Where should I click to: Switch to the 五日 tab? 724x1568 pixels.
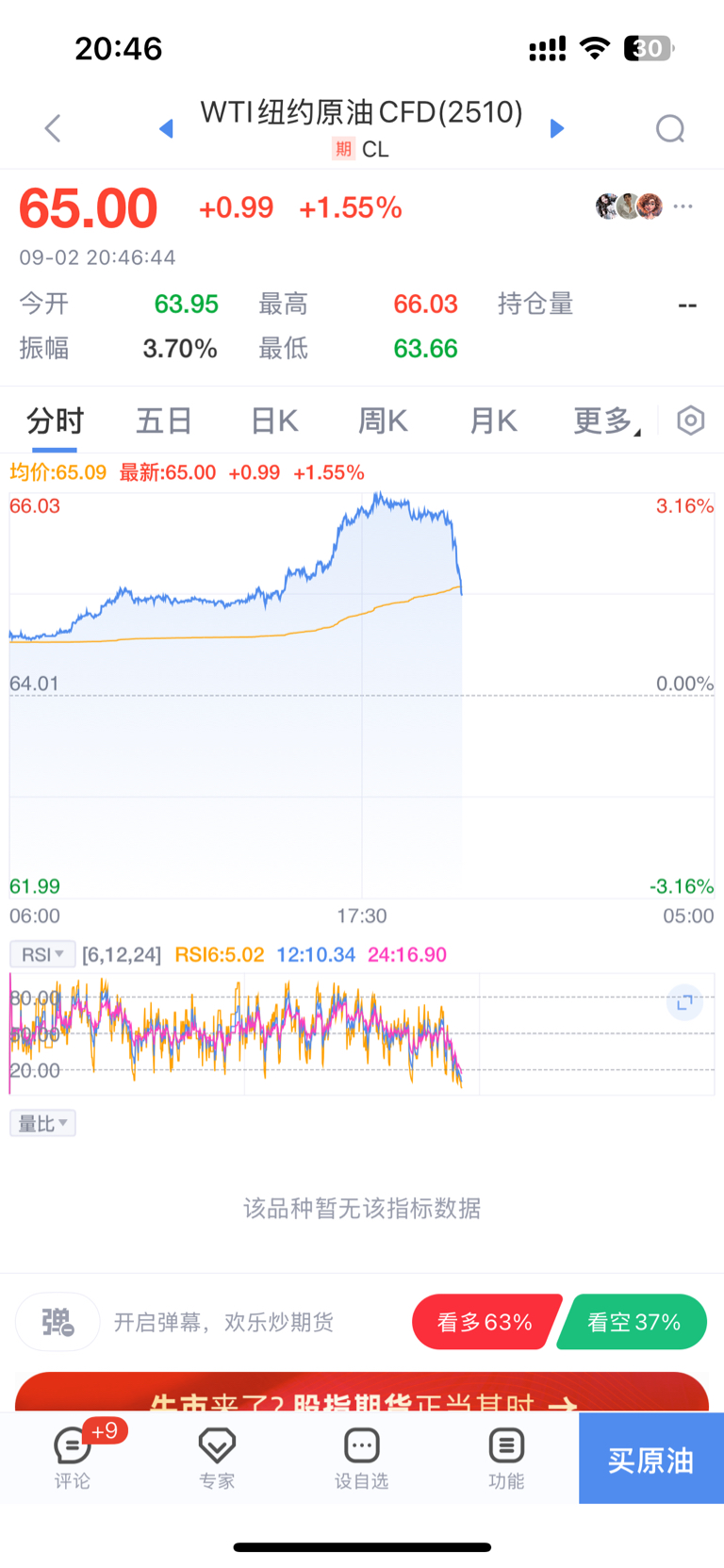click(x=164, y=421)
